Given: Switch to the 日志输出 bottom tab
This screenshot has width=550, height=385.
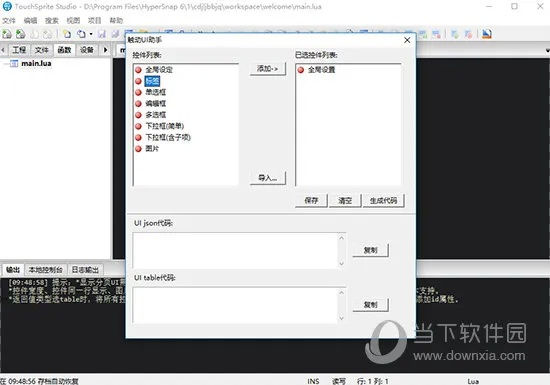Looking at the screenshot, I should tap(85, 270).
